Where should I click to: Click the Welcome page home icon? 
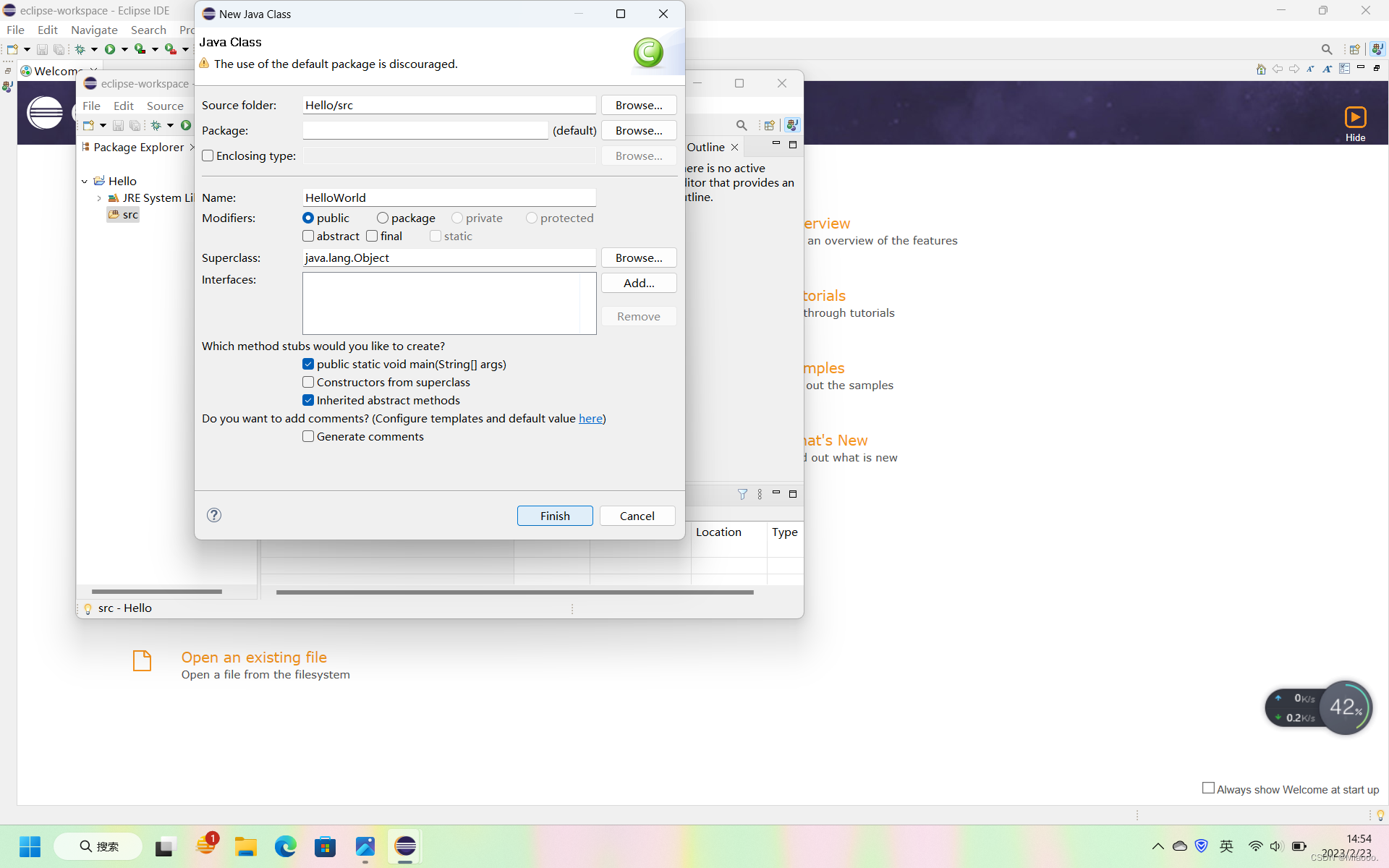[1261, 69]
